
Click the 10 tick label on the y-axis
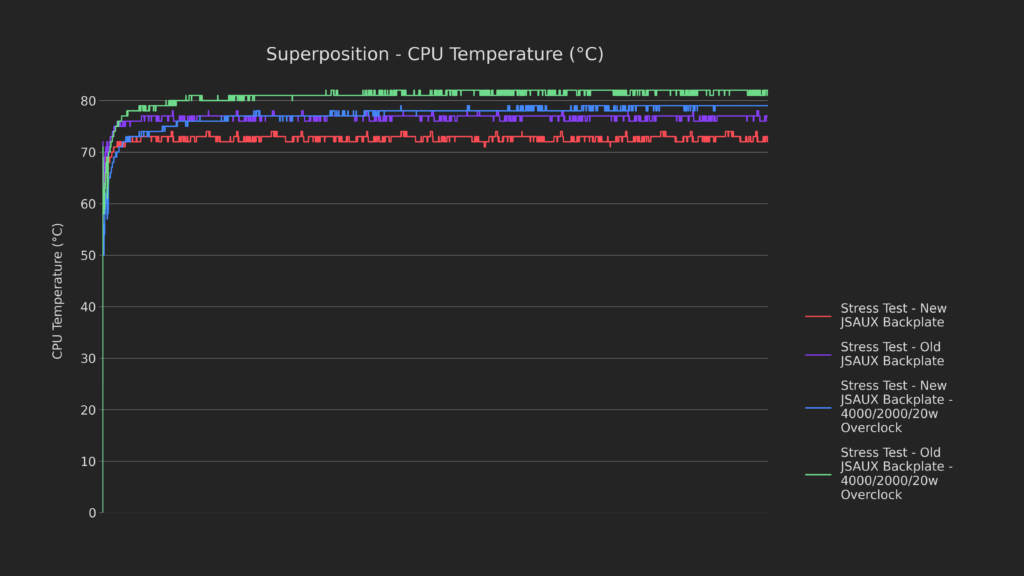[88, 462]
